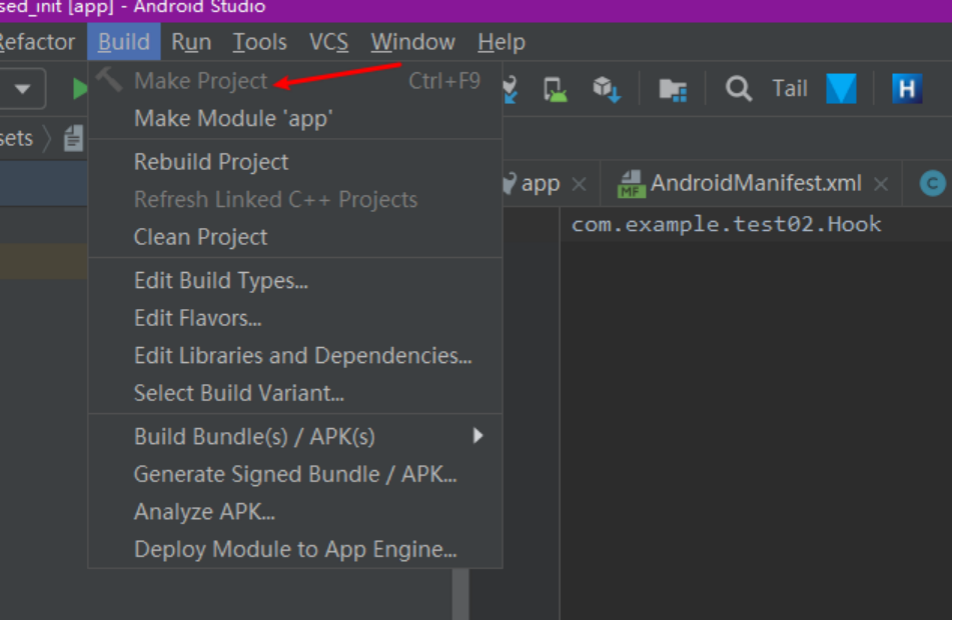The image size is (954, 620).
Task: Open the run configuration dropdown arrow
Action: (23, 89)
